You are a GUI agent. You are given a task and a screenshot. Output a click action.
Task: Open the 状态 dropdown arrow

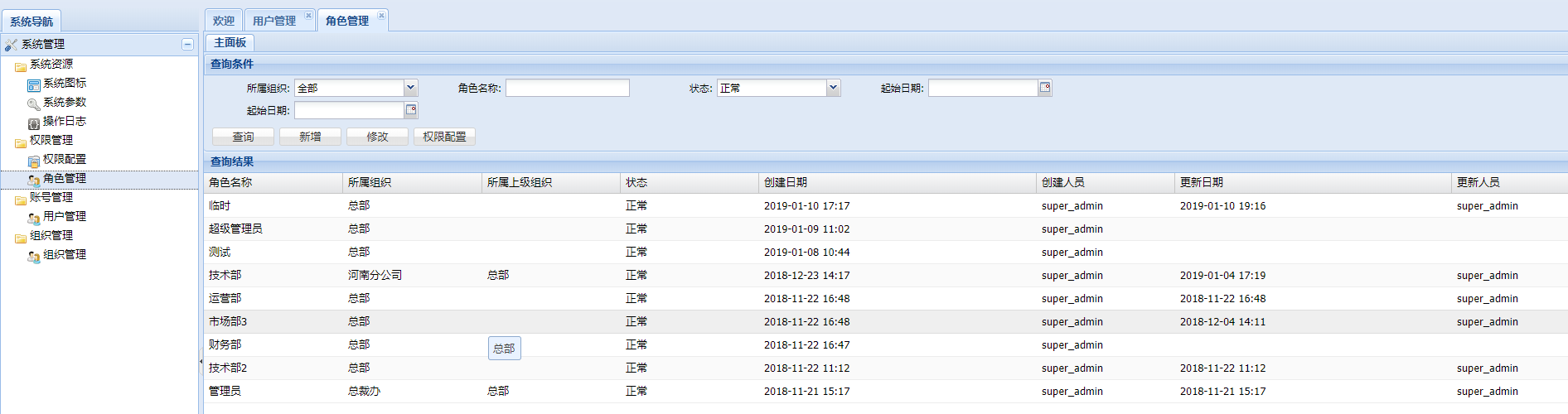click(833, 88)
